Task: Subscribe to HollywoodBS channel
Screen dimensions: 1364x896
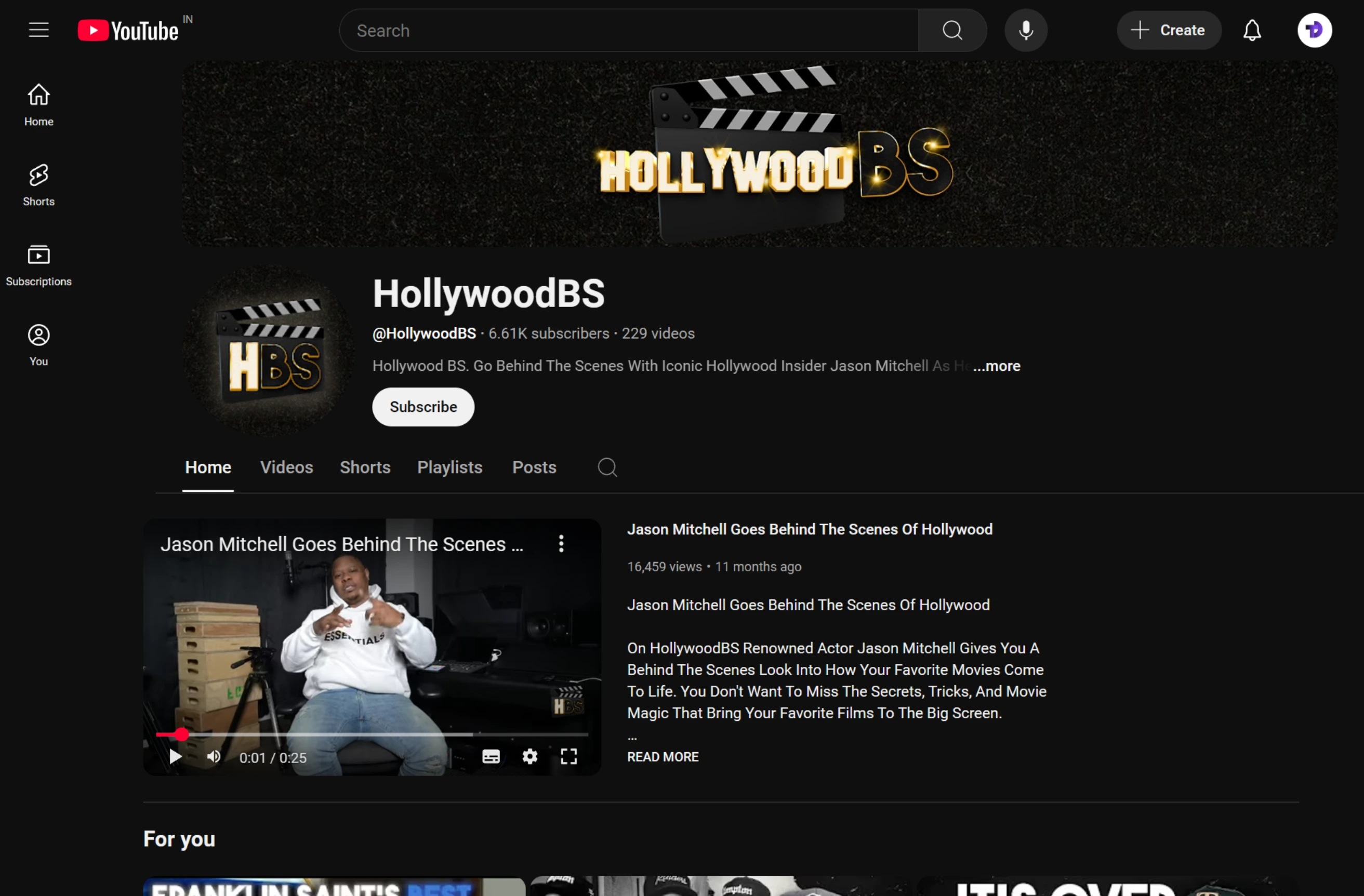Action: (x=423, y=407)
